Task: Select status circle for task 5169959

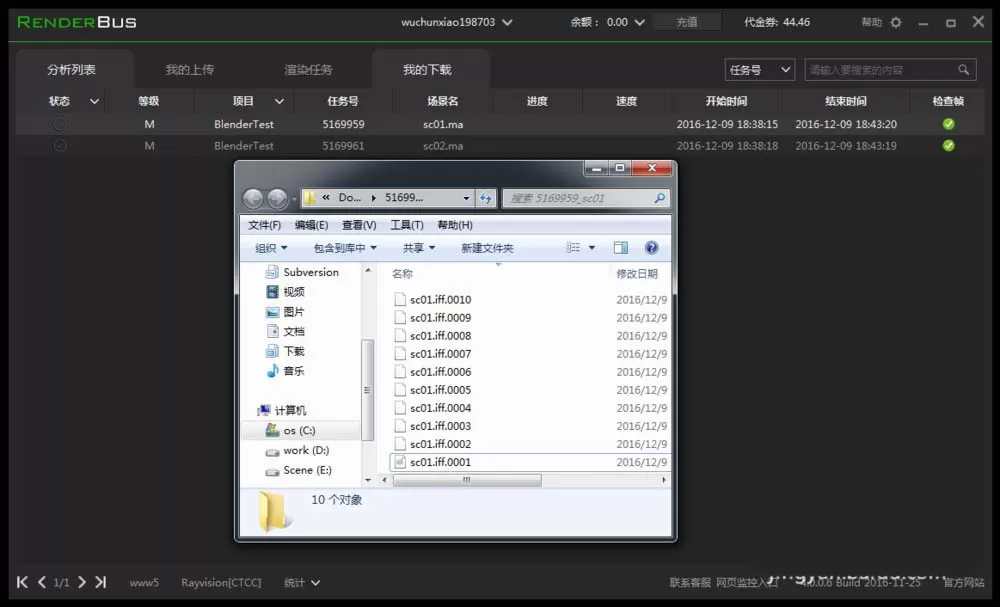Action: click(x=59, y=124)
